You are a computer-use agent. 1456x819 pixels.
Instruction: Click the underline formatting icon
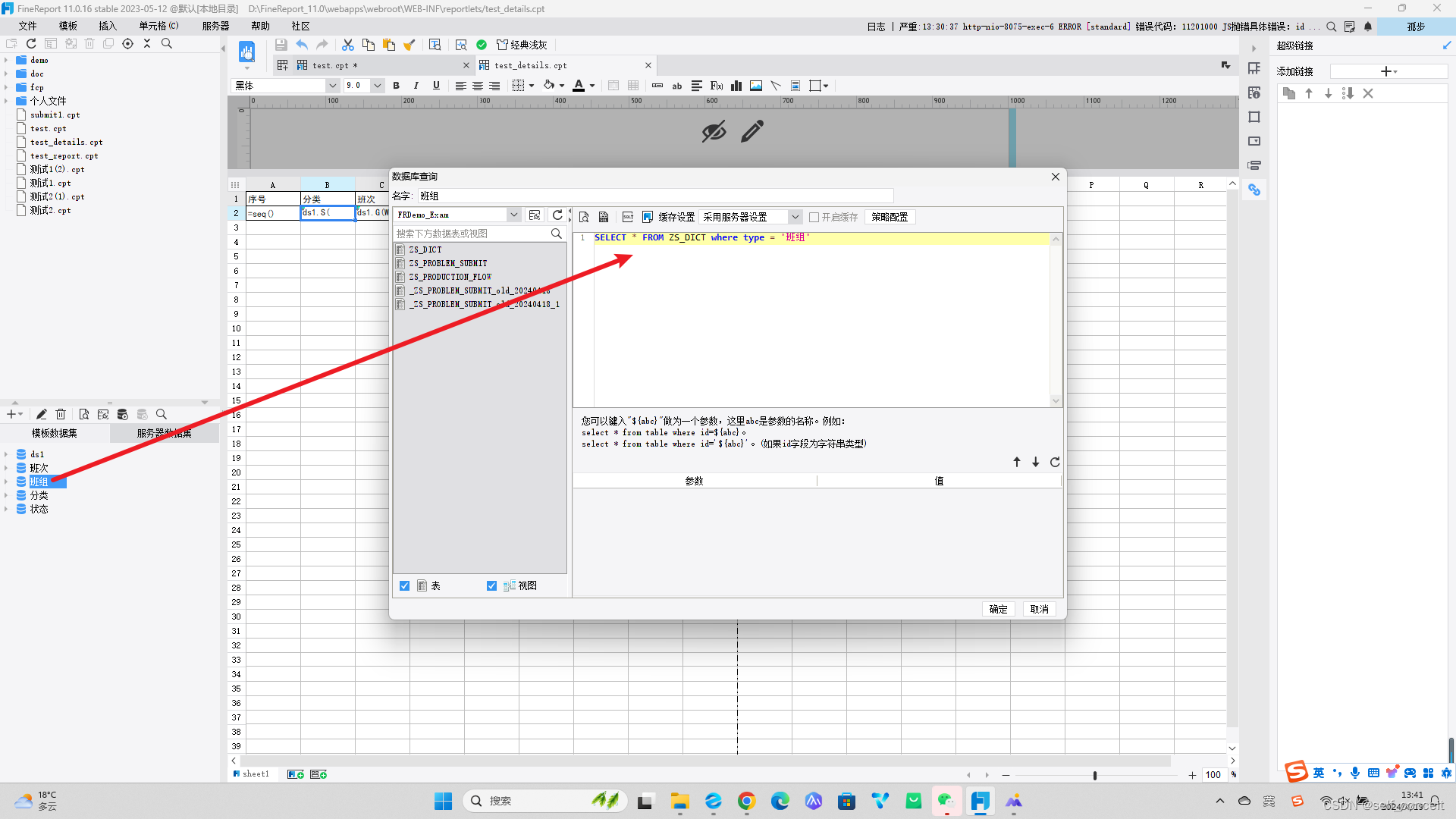click(x=435, y=85)
